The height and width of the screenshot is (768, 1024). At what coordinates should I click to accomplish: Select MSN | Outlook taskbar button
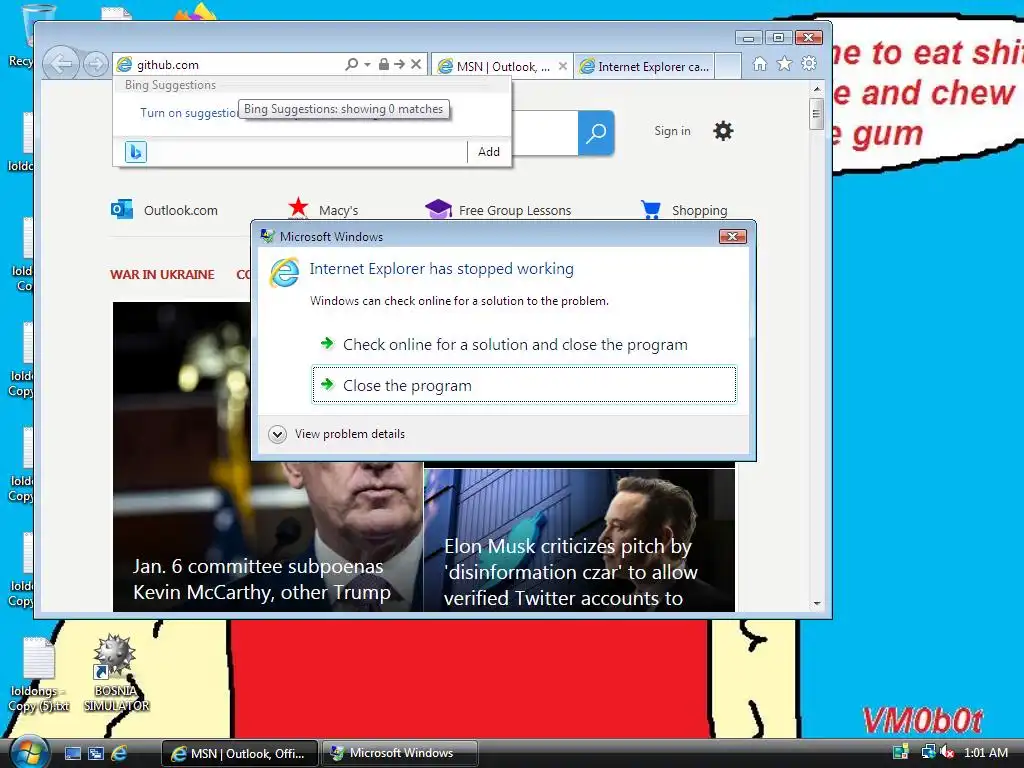(x=240, y=753)
